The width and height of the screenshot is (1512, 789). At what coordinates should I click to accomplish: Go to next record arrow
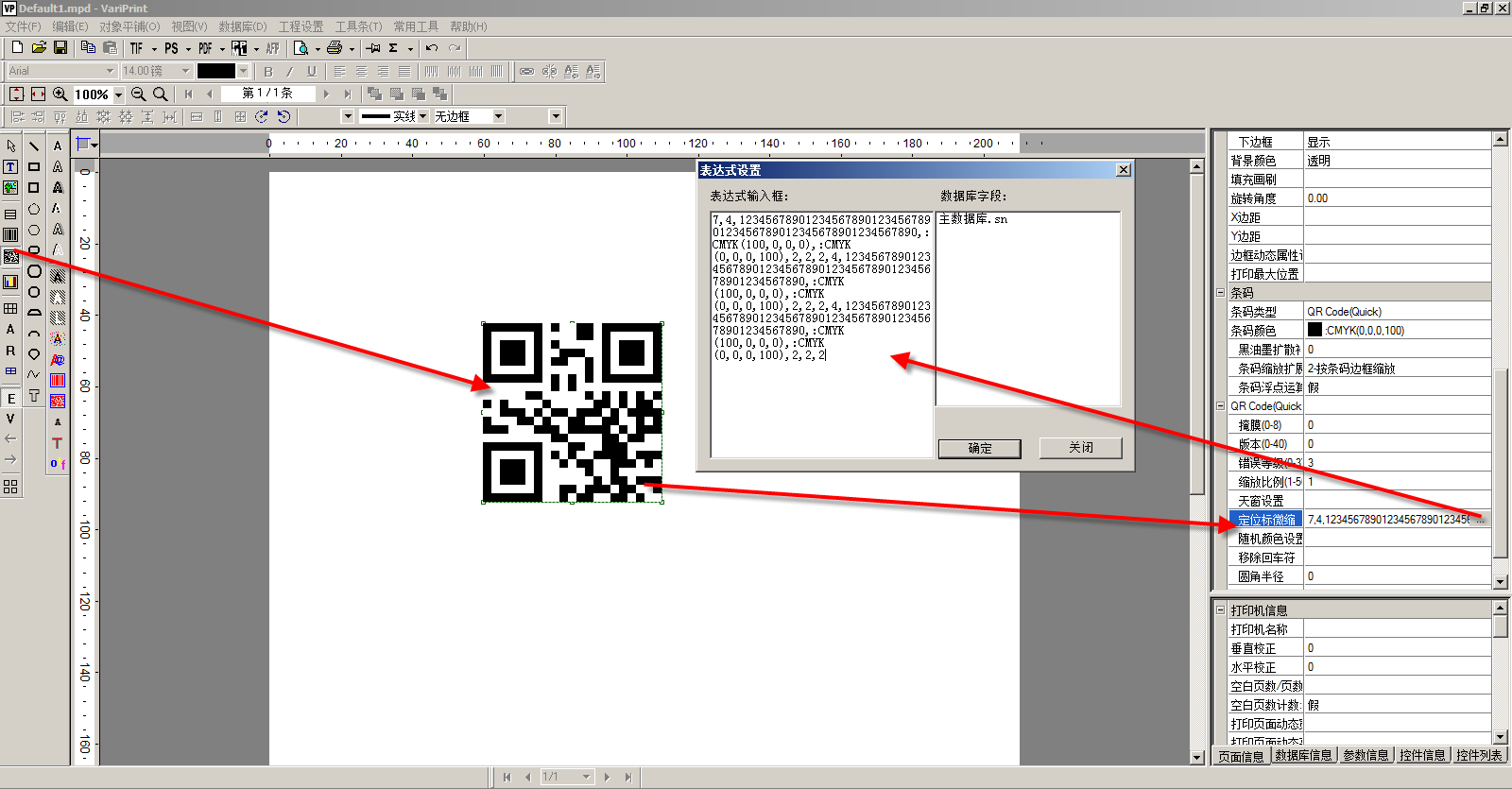coord(326,94)
